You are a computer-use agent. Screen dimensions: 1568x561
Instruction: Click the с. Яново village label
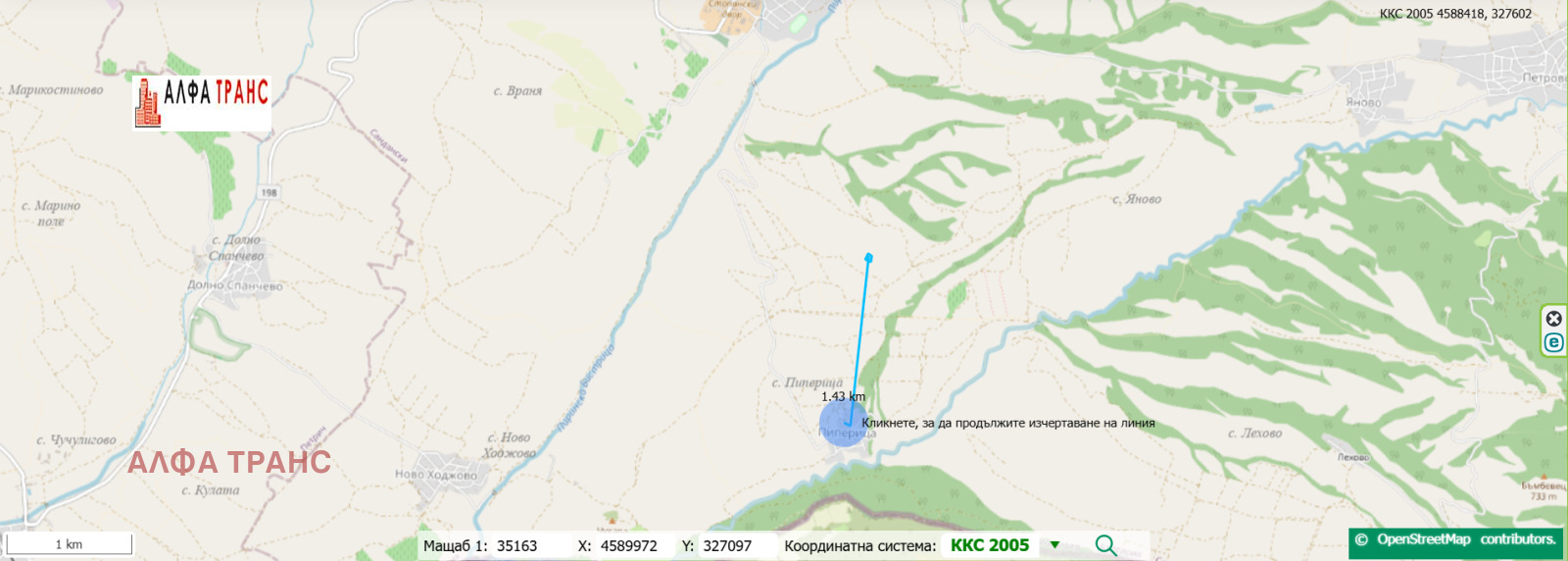point(1137,199)
